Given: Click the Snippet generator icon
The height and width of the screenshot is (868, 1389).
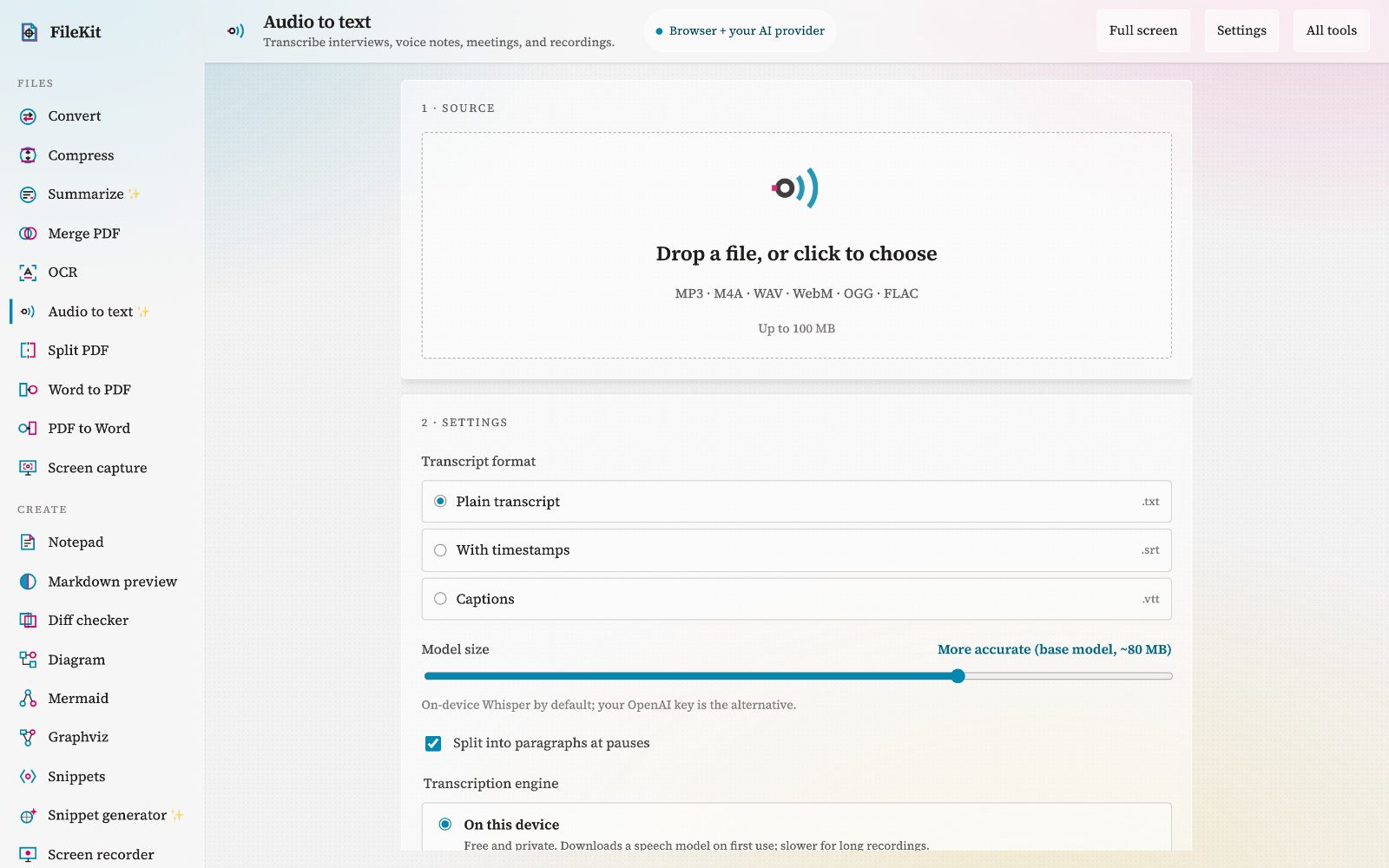Looking at the screenshot, I should pos(28,816).
